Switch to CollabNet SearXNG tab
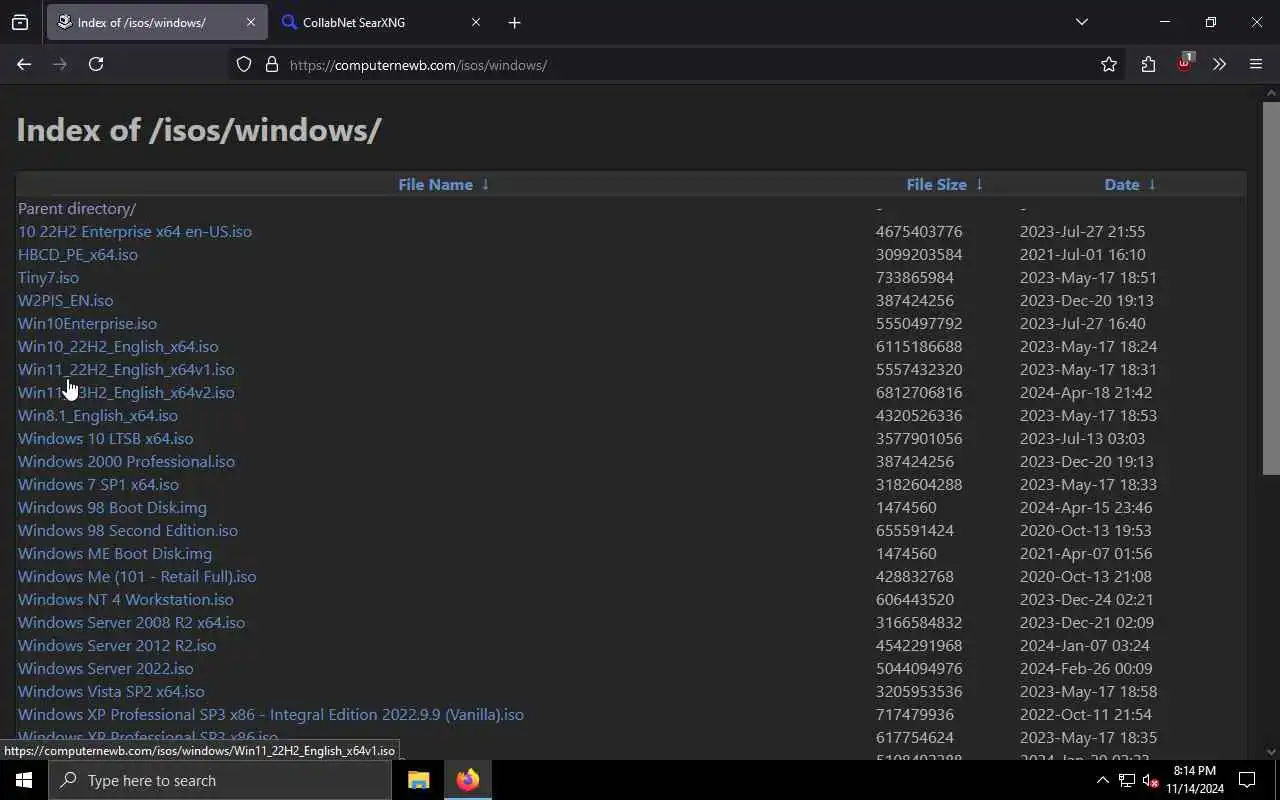 [383, 22]
